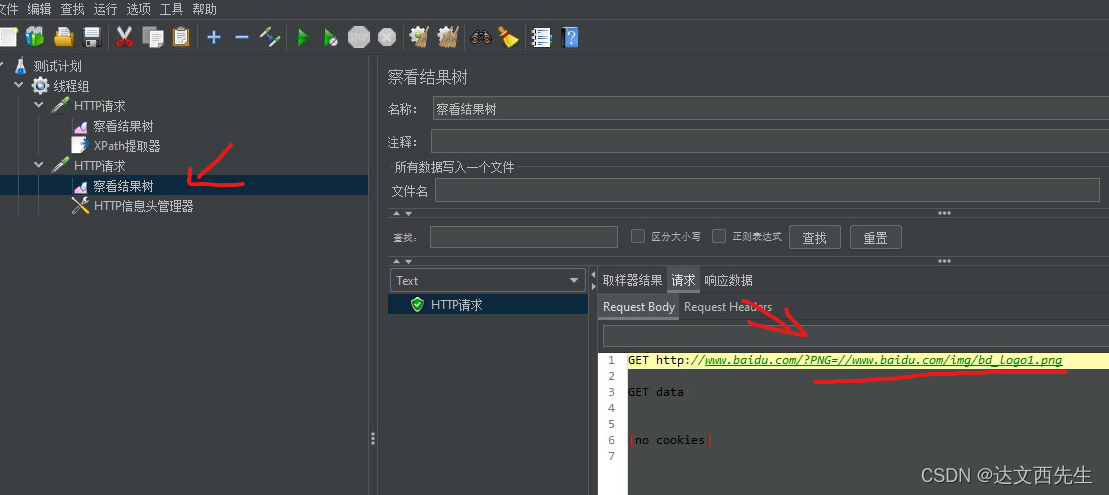Click the Open file folder icon
Viewport: 1109px width, 495px height.
[x=64, y=37]
